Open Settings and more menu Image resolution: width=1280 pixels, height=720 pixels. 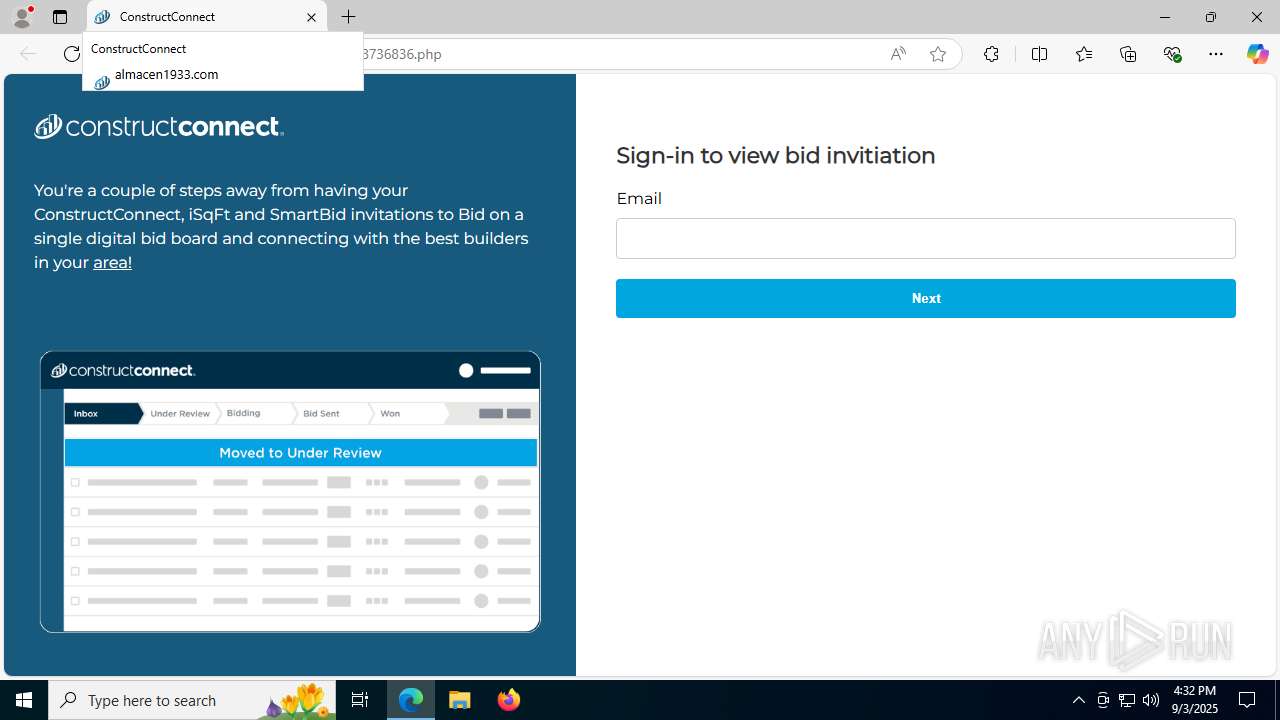pos(1216,54)
